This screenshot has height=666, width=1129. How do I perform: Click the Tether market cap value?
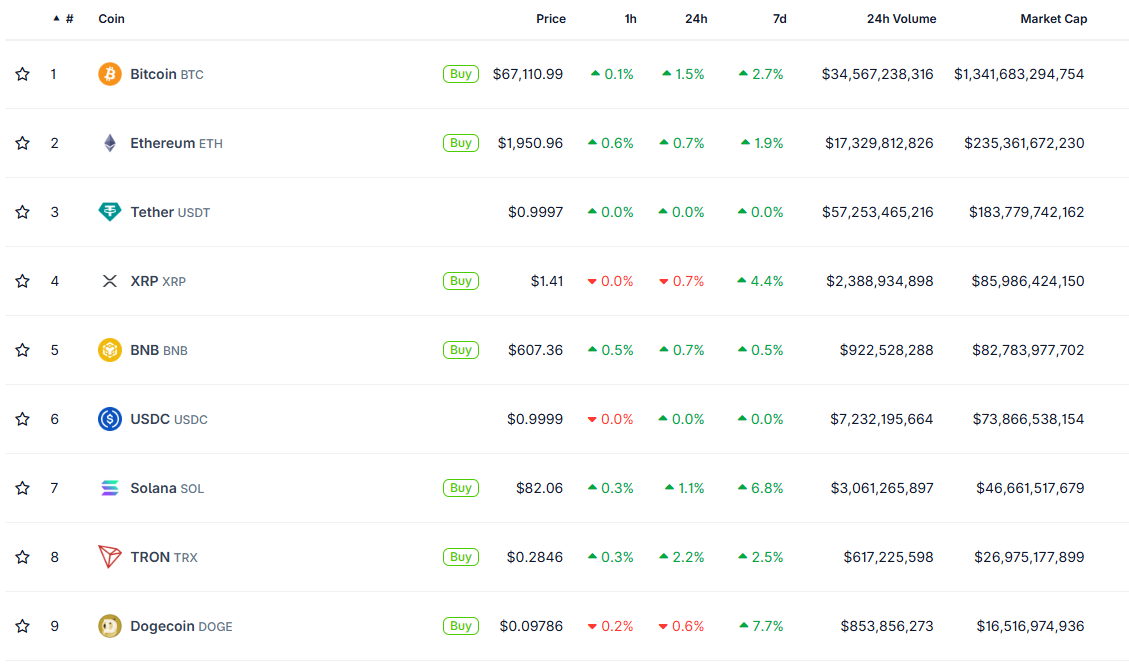point(1026,212)
